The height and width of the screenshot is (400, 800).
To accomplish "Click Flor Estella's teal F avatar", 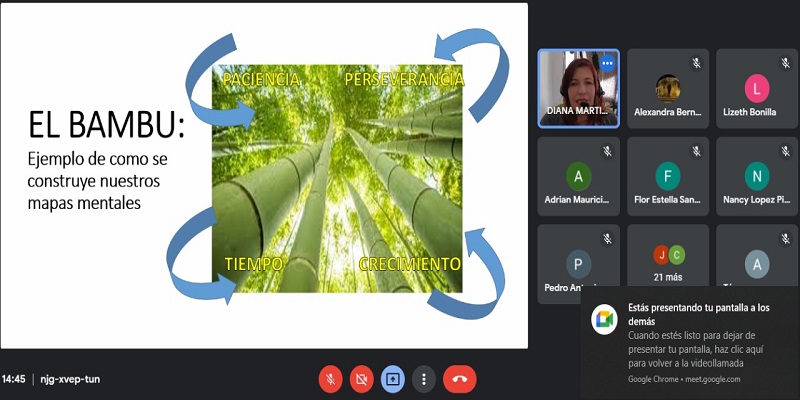I will (x=667, y=176).
